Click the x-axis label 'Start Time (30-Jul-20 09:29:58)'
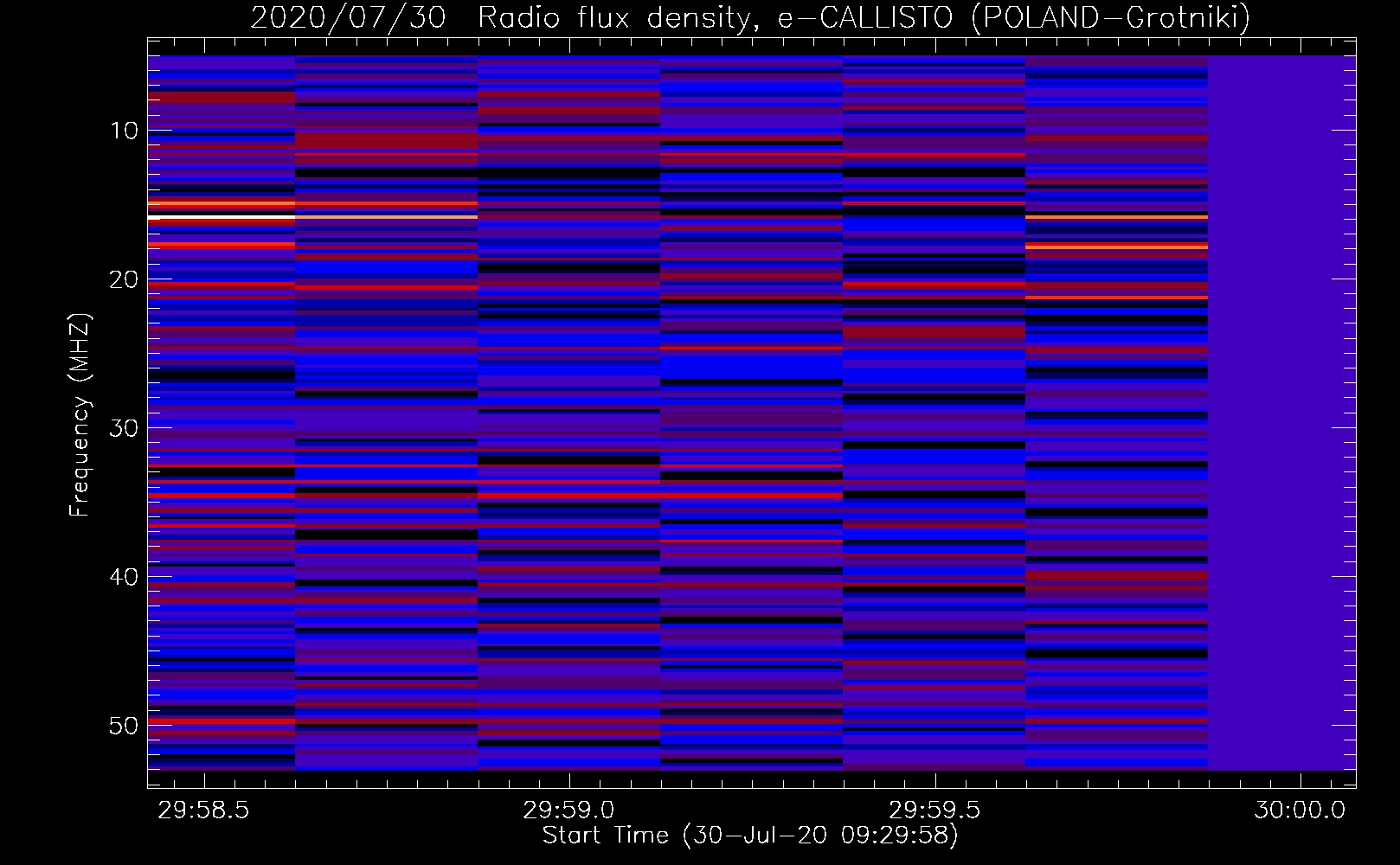This screenshot has width=1400, height=865. click(750, 836)
